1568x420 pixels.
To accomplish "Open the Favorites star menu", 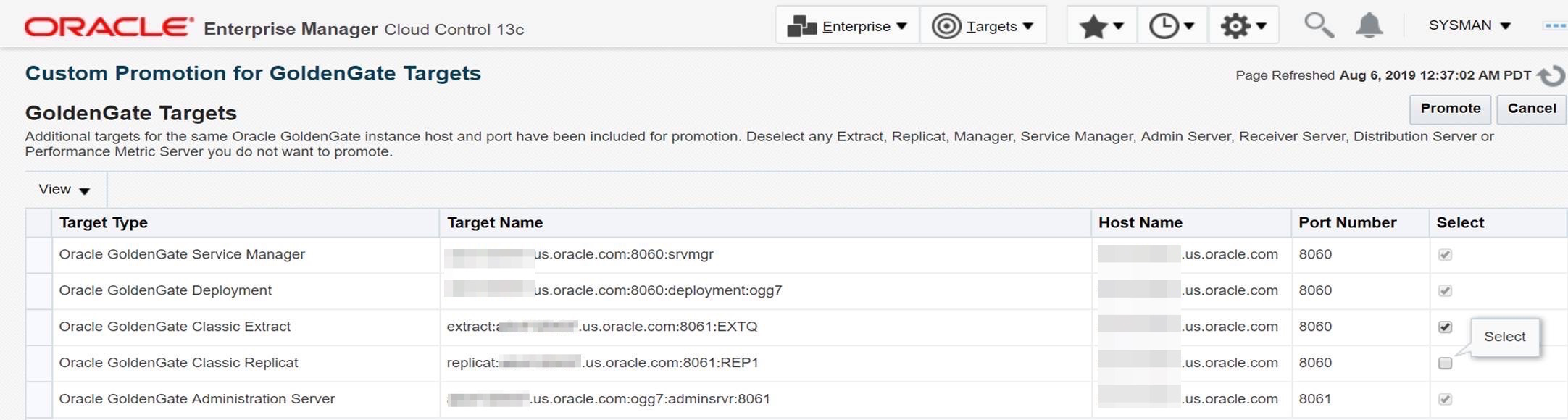I will point(1101,26).
